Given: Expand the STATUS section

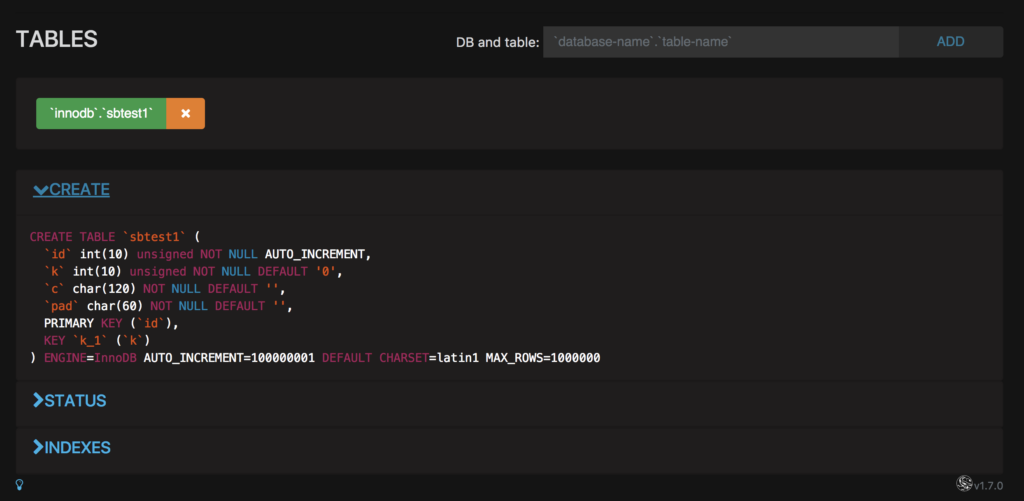Looking at the screenshot, I should [x=69, y=401].
